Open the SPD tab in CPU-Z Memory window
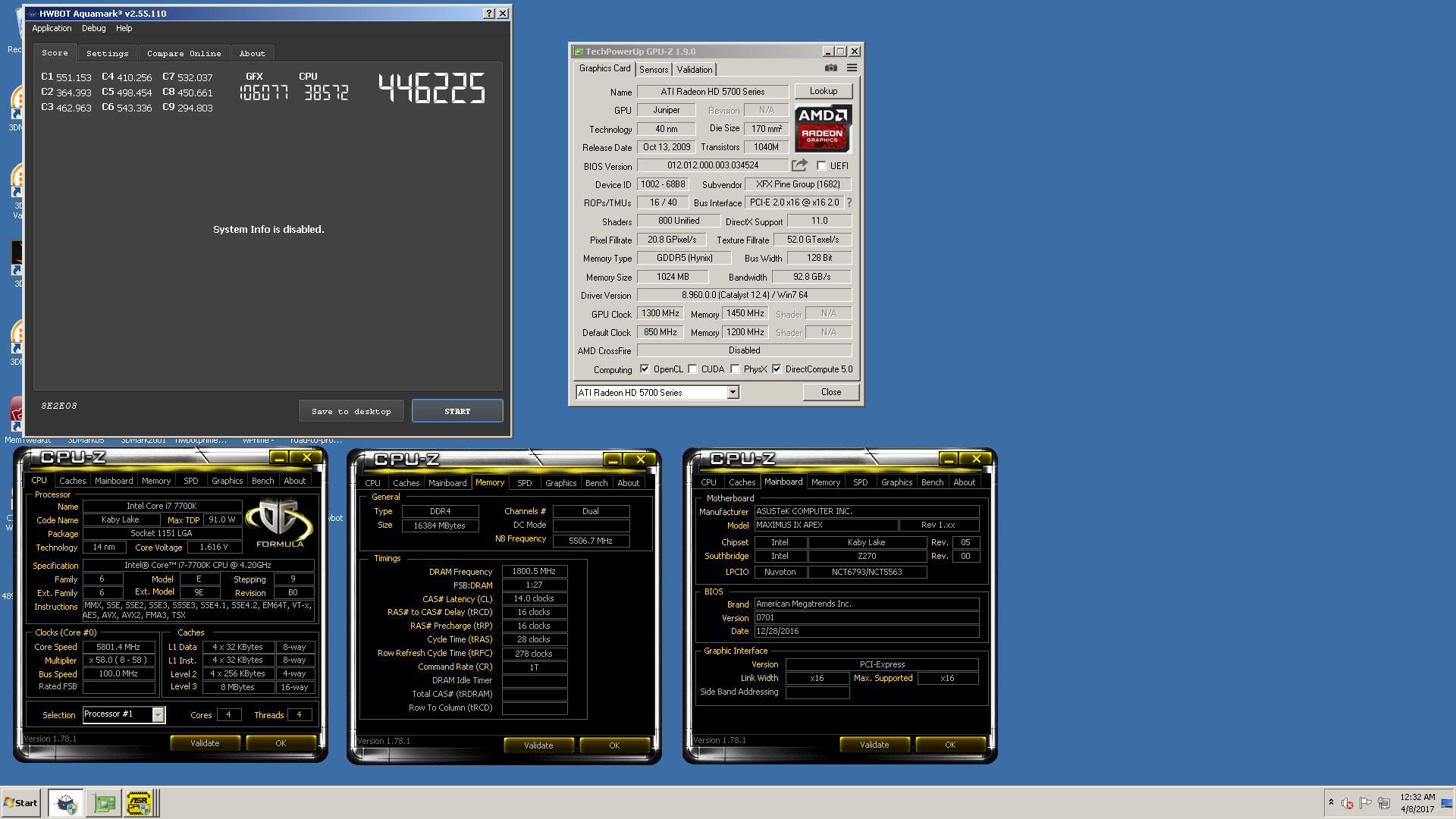The height and width of the screenshot is (819, 1456). point(525,483)
